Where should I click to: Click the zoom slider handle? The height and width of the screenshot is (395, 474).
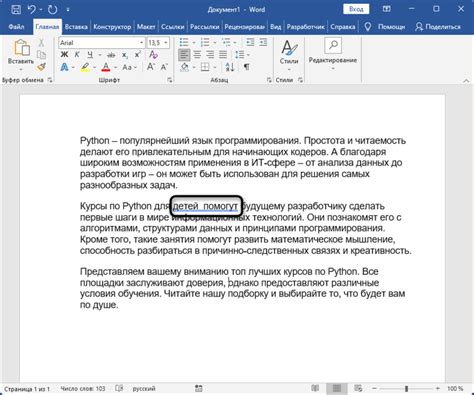click(x=406, y=389)
